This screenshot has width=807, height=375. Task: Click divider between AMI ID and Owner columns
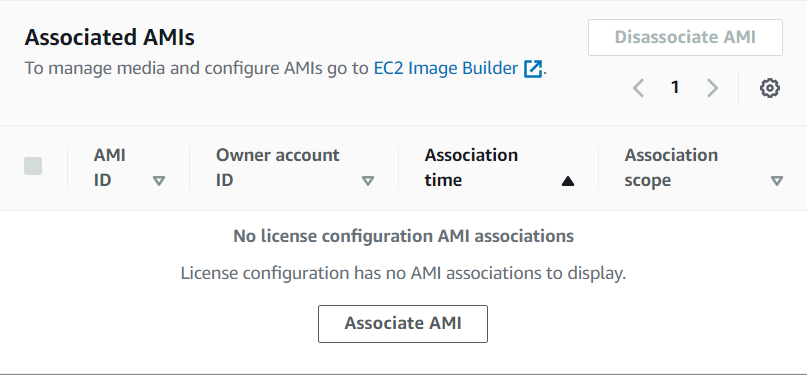point(189,168)
